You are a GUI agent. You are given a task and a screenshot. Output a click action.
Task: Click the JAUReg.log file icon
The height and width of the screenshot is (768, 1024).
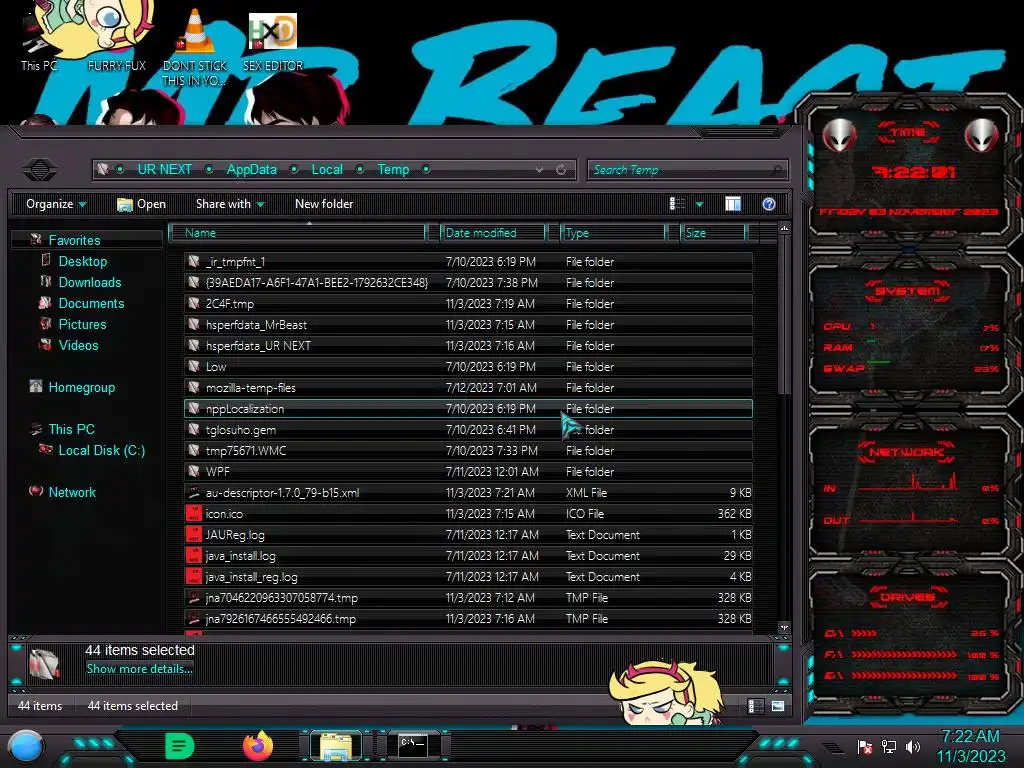point(194,534)
